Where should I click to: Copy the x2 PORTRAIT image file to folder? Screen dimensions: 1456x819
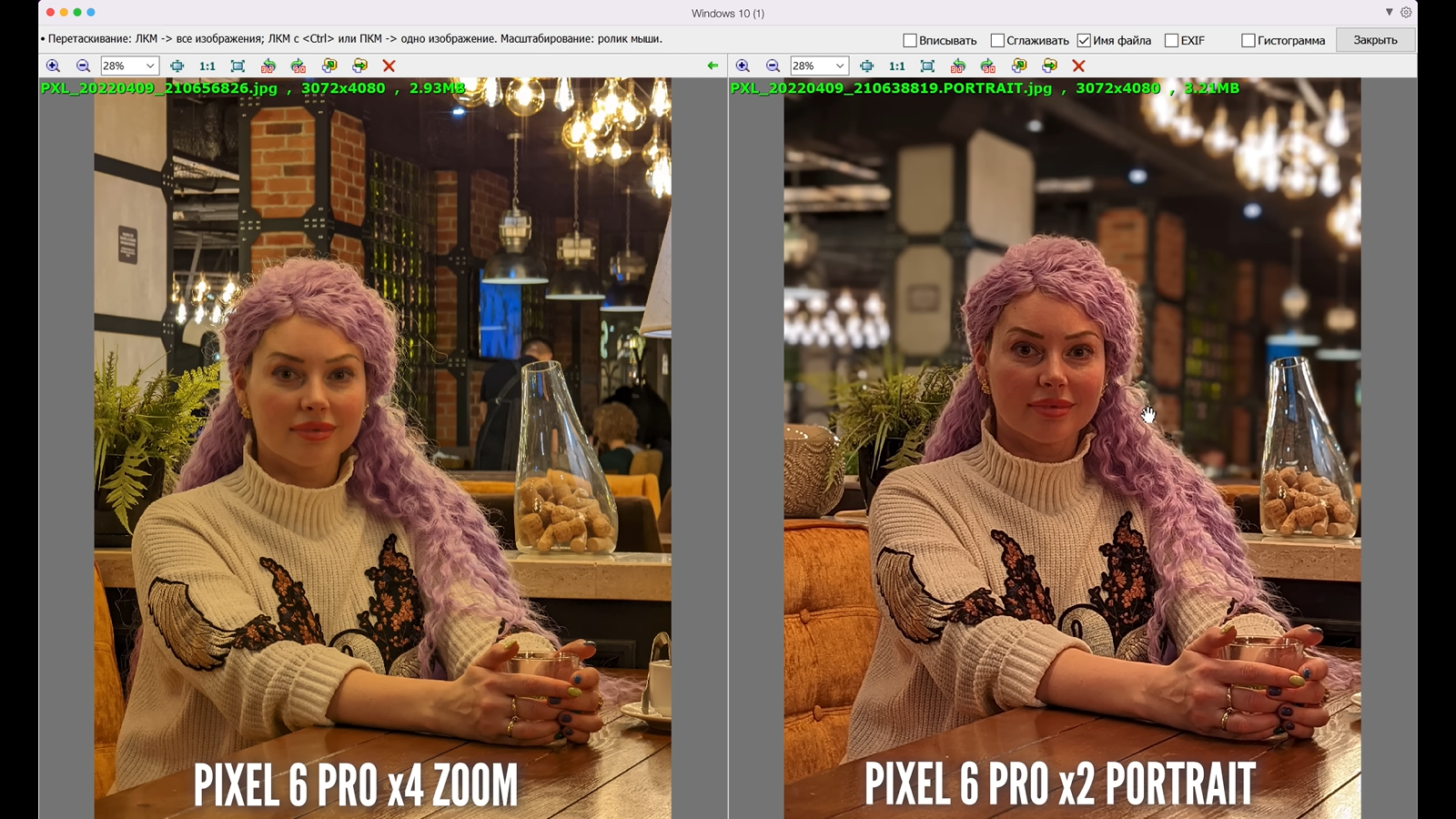click(1019, 66)
